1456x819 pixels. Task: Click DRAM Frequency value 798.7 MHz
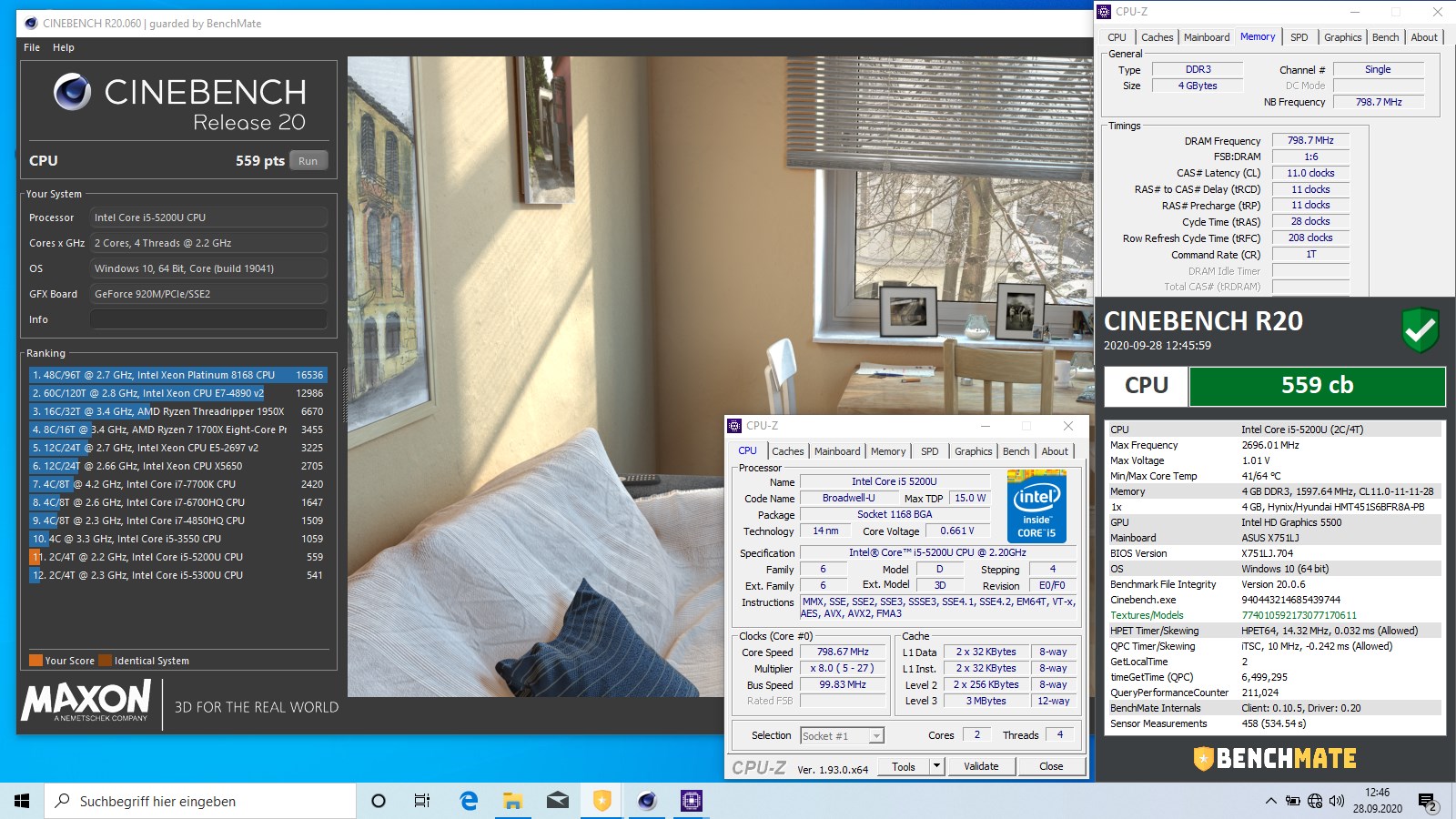click(1310, 141)
